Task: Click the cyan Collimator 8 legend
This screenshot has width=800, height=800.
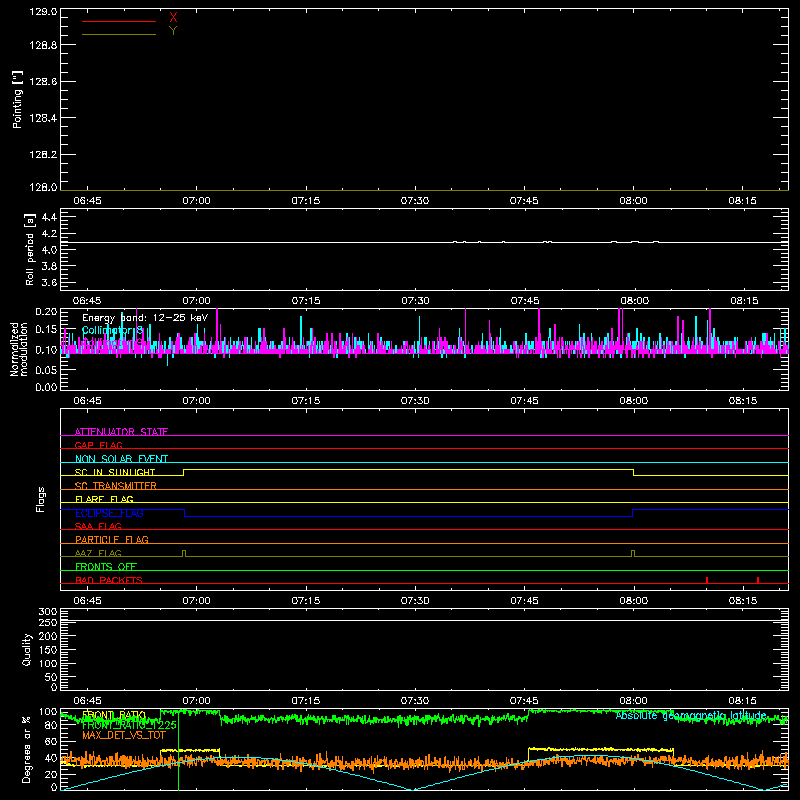Action: click(112, 331)
